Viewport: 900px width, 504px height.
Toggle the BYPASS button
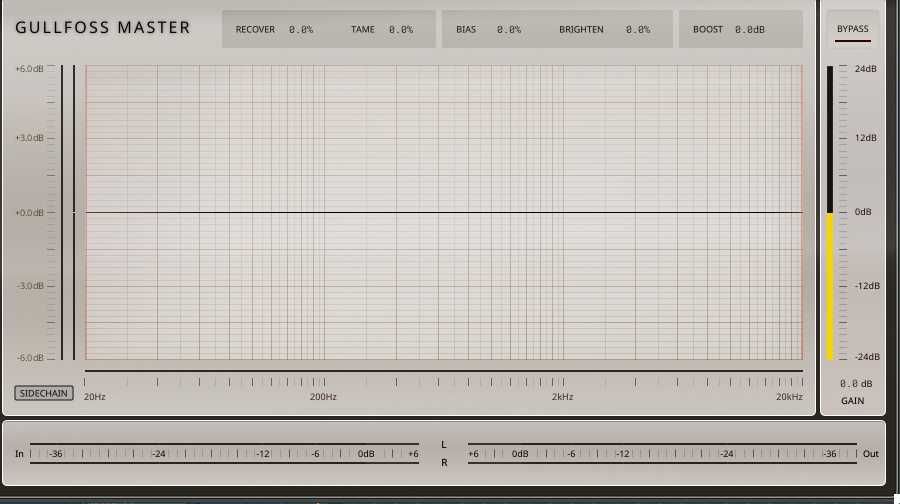point(852,29)
